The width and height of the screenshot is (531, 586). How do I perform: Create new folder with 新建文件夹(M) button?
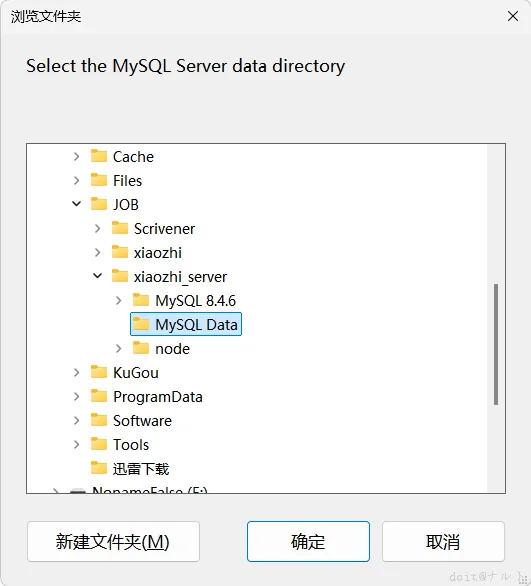point(113,542)
